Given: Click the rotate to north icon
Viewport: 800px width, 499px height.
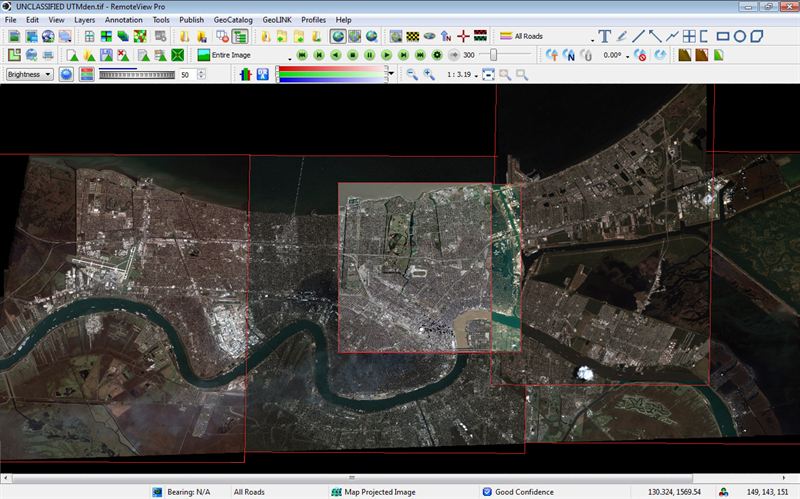Looking at the screenshot, I should click(568, 55).
